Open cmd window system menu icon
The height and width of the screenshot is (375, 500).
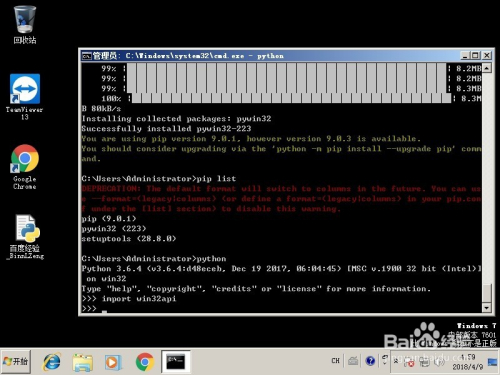click(87, 56)
